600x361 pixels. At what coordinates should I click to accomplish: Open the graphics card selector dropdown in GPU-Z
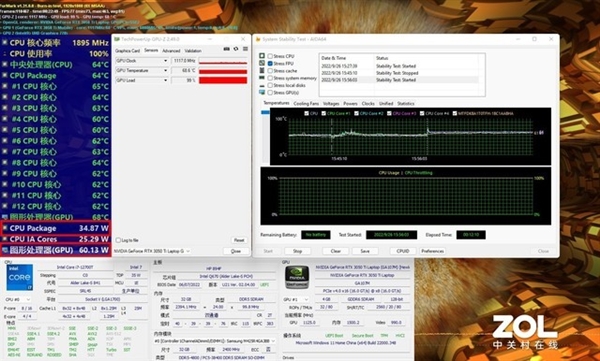pyautogui.click(x=152, y=251)
